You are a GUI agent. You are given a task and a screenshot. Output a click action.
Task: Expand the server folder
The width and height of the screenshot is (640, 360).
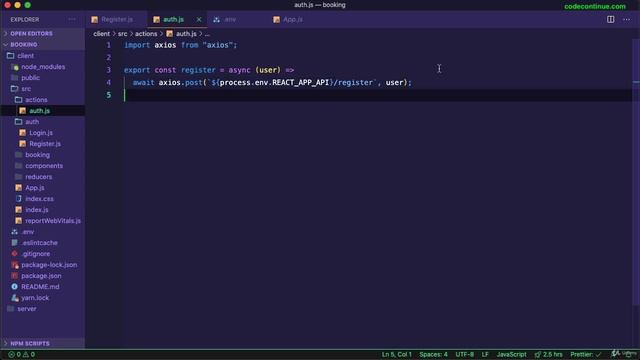point(42,309)
